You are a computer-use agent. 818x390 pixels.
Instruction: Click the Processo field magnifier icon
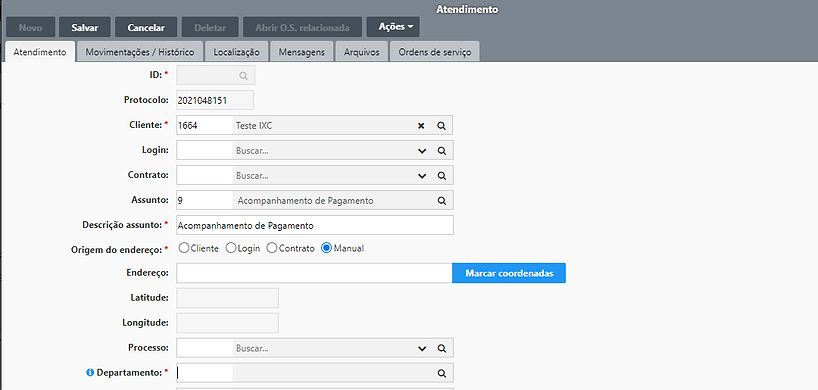[x=441, y=348]
